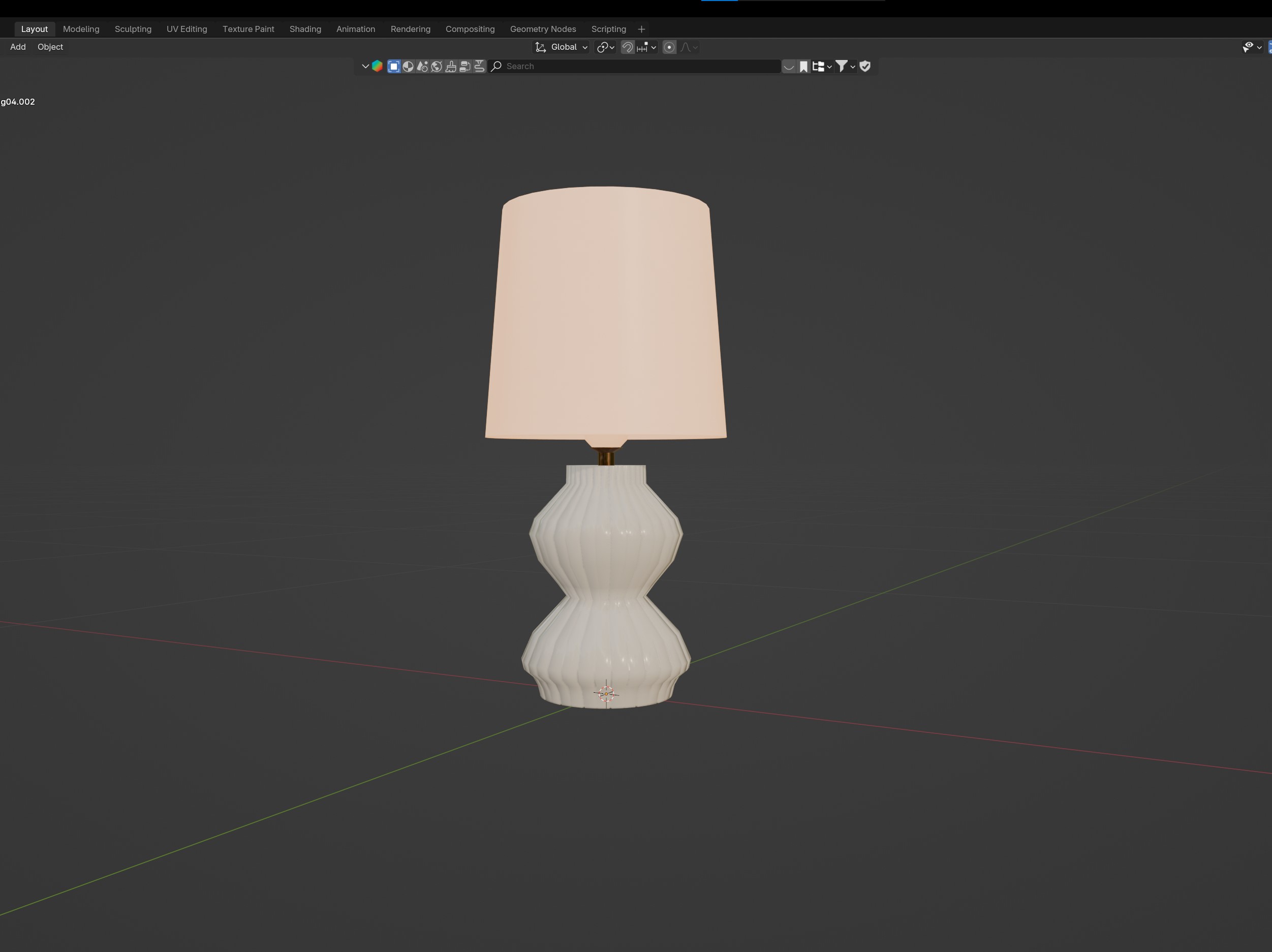Open the Animation workspace tab

355,29
